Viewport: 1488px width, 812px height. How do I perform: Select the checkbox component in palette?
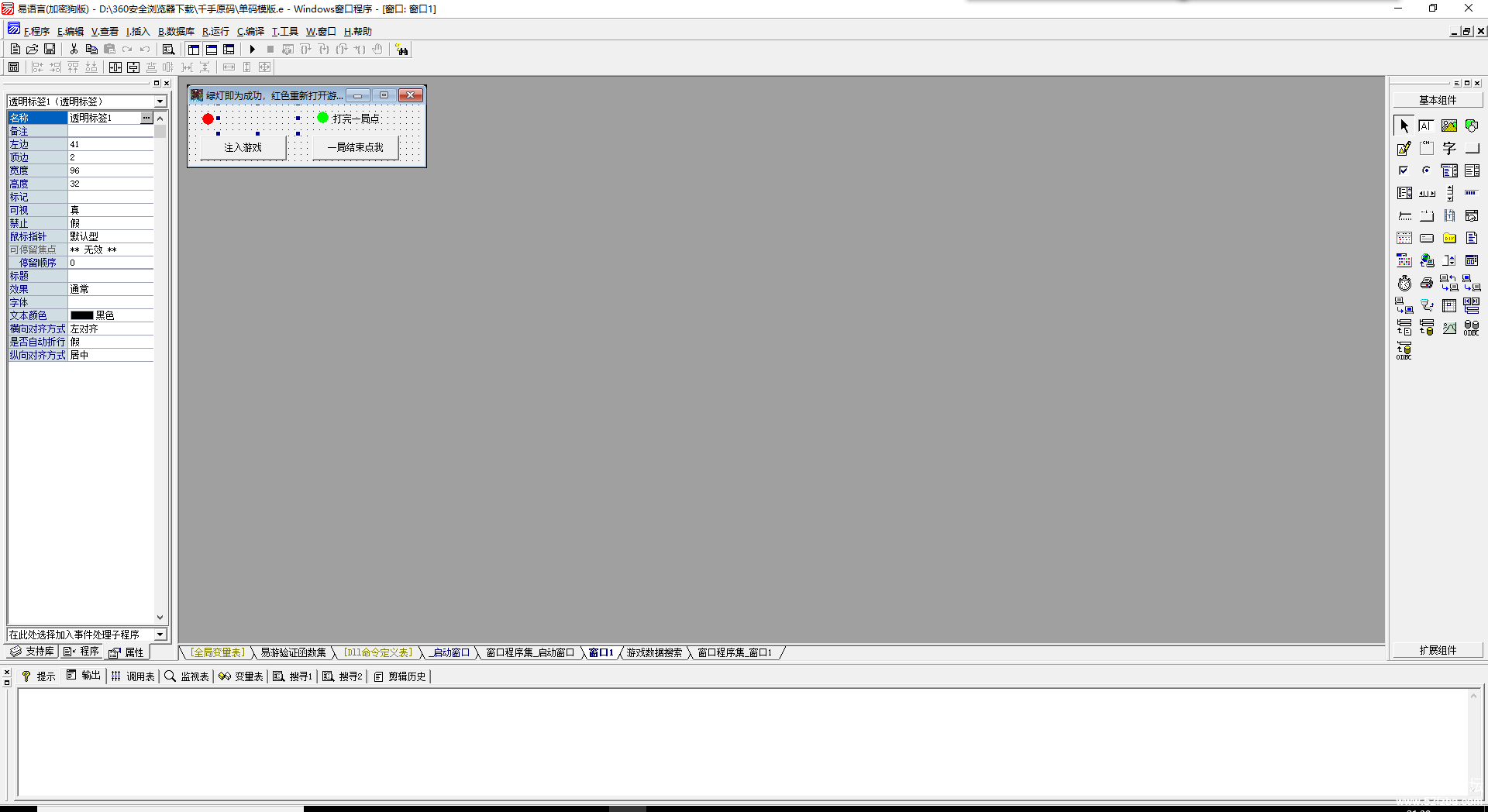[1404, 170]
